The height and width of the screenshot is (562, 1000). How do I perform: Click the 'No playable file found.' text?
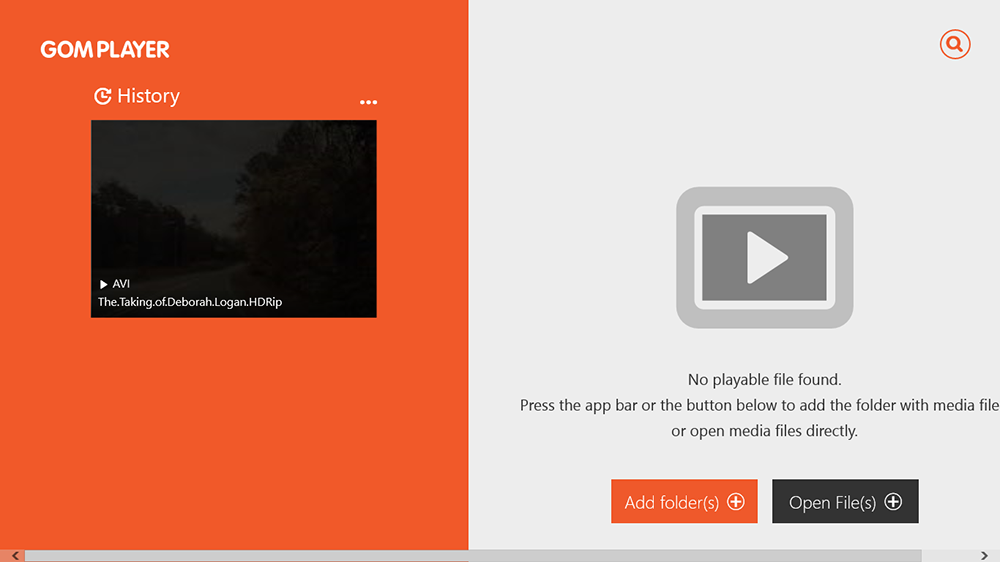[x=764, y=380]
